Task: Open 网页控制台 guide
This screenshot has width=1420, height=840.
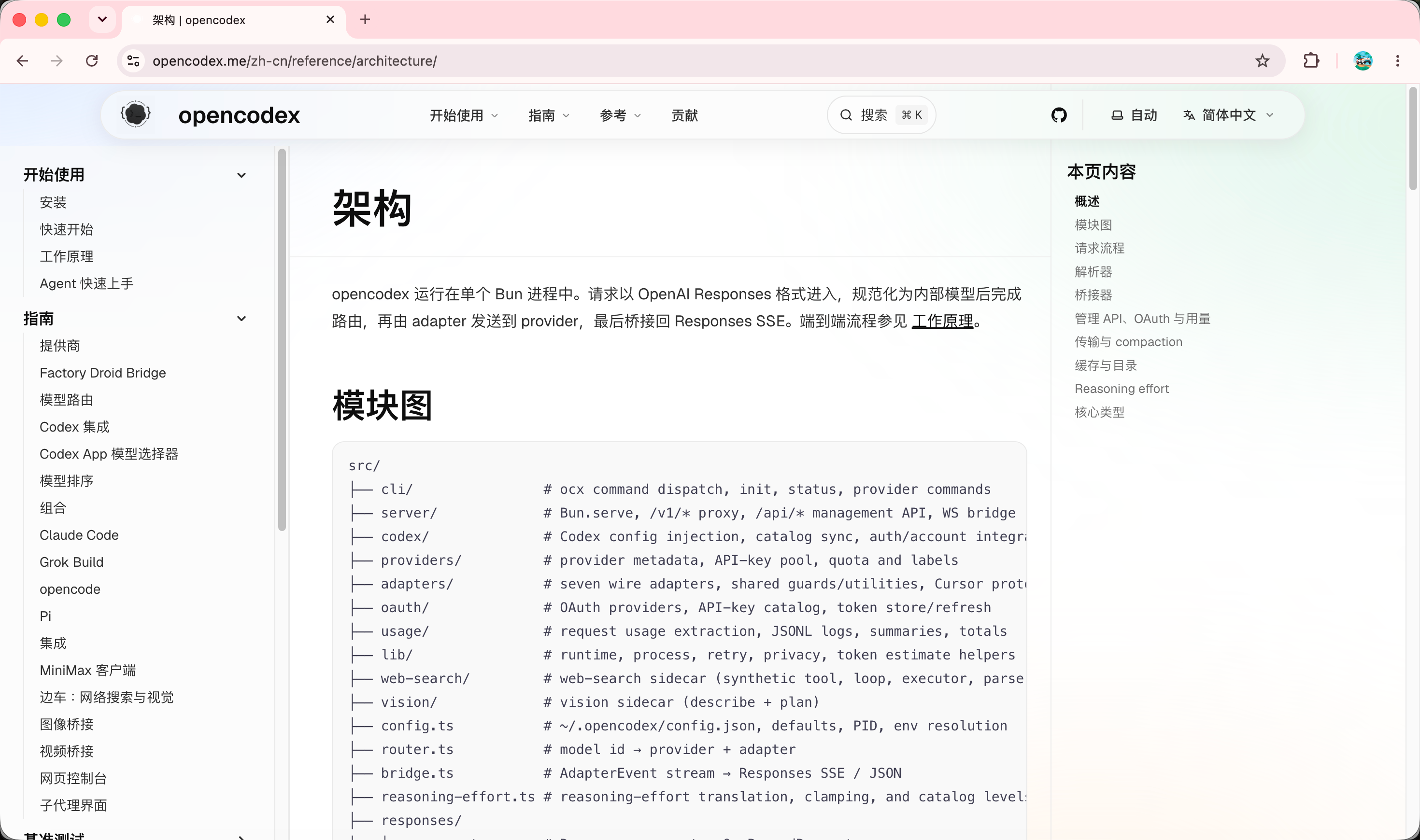Action: tap(73, 778)
